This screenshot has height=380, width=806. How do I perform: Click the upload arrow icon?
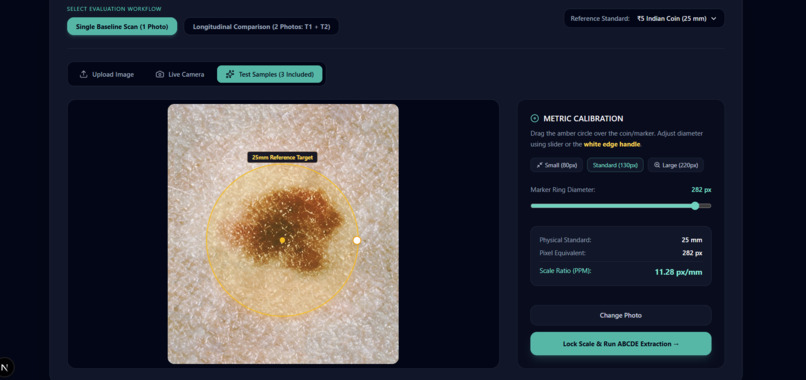[83, 75]
